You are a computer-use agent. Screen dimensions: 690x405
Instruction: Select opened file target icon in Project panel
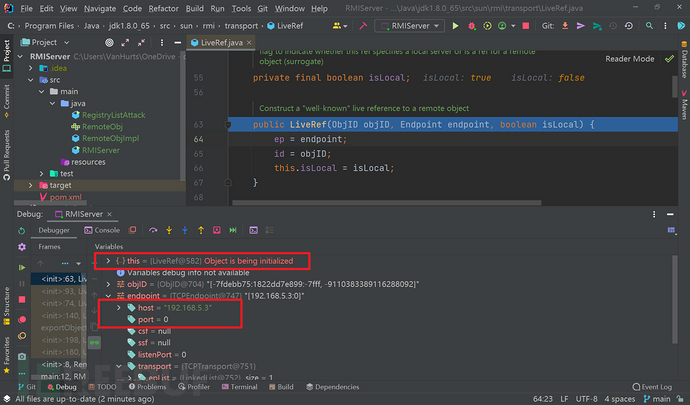click(x=109, y=43)
